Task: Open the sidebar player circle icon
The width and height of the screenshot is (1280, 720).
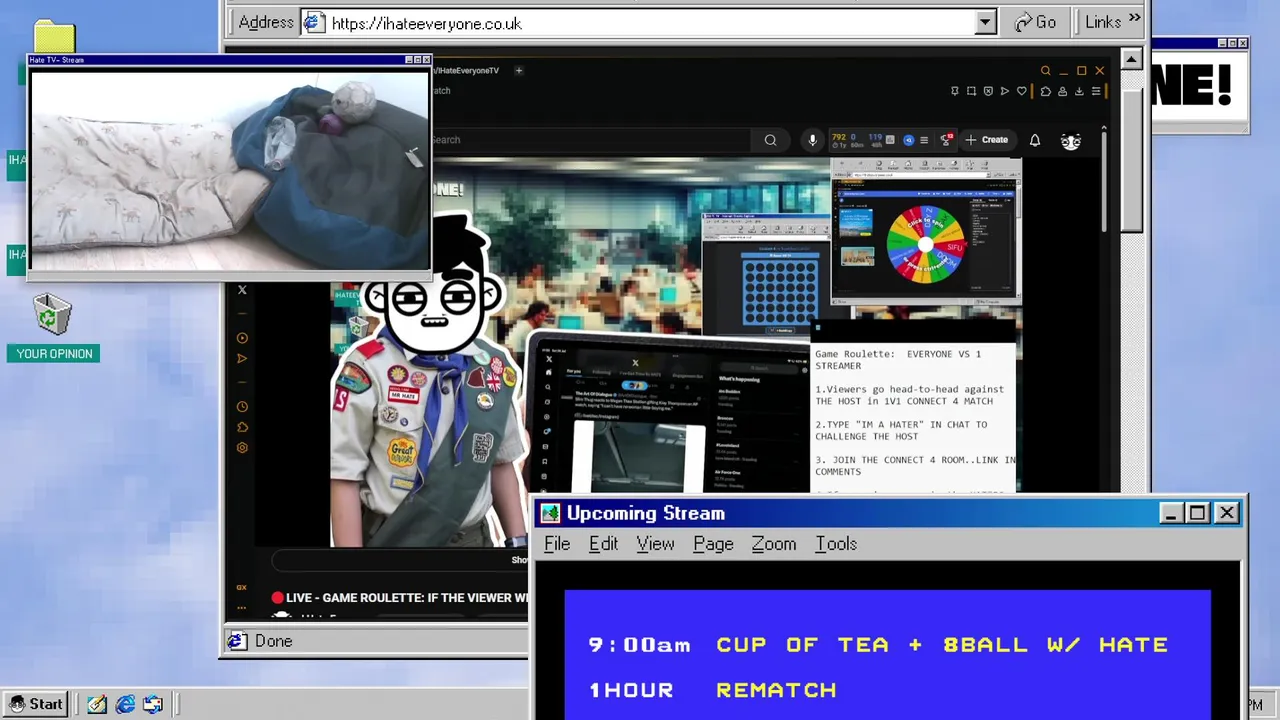Action: [242, 338]
